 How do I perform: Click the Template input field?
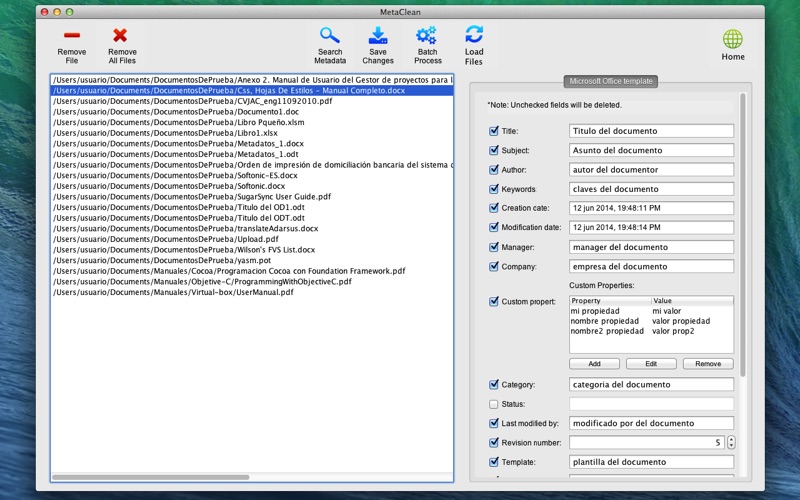651,462
